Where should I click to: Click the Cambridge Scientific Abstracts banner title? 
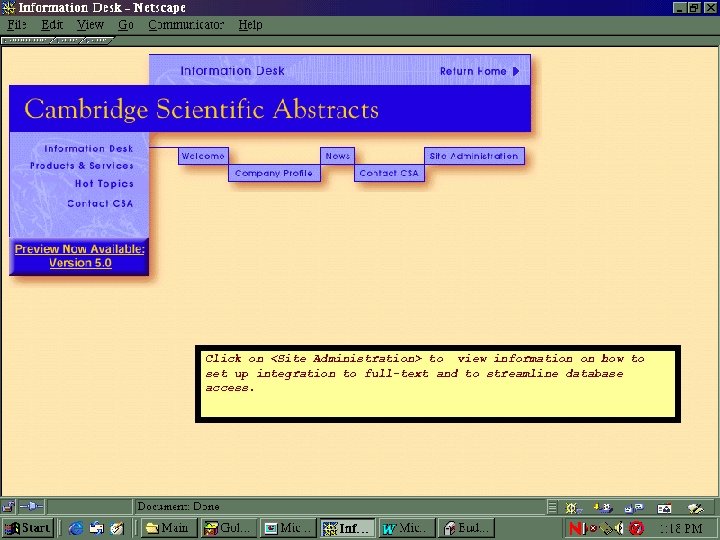tap(201, 109)
